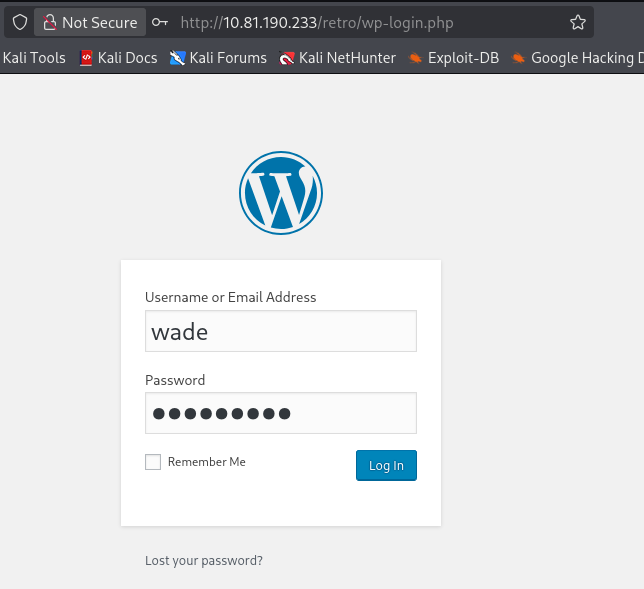Viewport: 644px width, 589px height.
Task: Open the Google Hacking bookmark
Action: point(577,58)
